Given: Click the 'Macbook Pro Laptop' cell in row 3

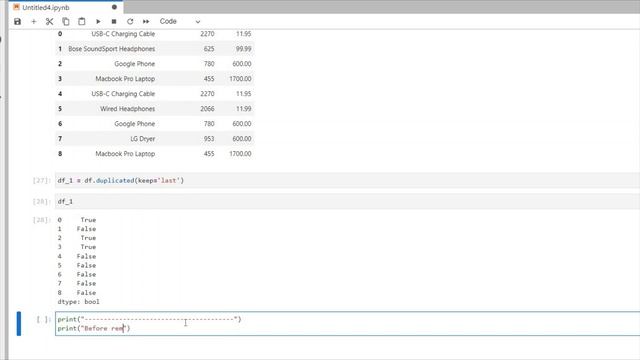Looking at the screenshot, I should point(125,79).
